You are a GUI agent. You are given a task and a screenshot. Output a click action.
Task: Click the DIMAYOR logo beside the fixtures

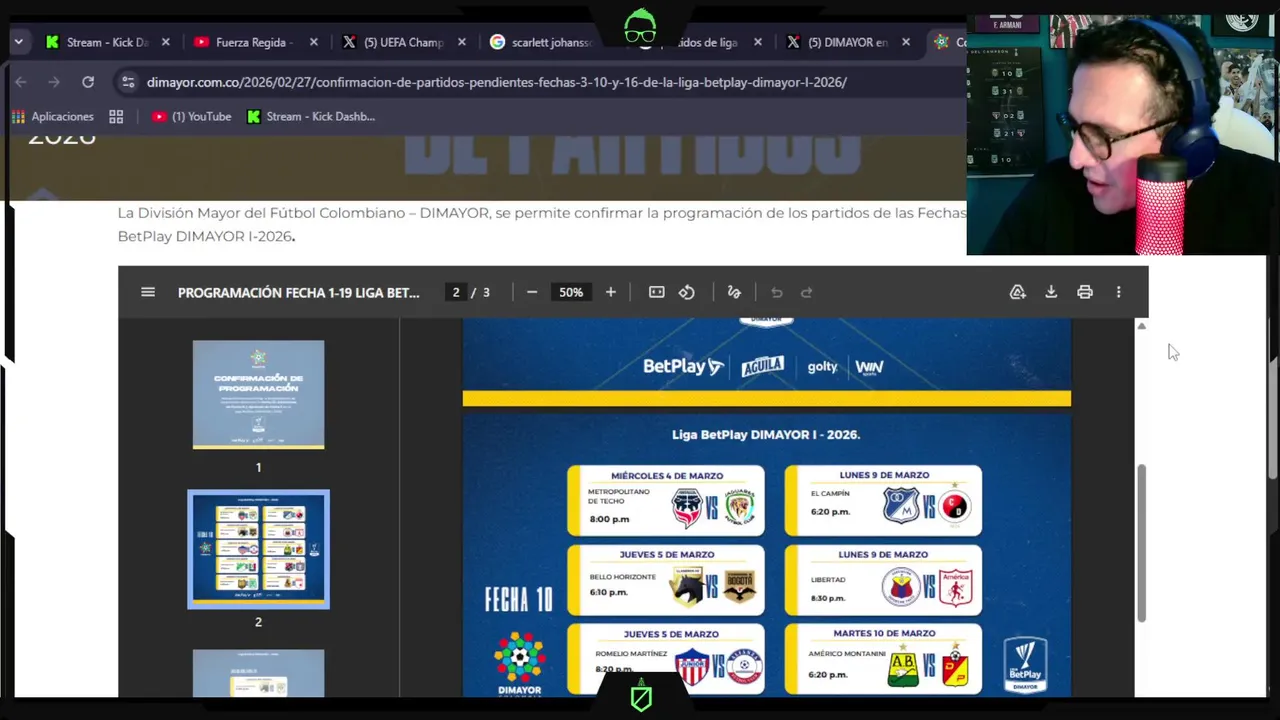(519, 664)
